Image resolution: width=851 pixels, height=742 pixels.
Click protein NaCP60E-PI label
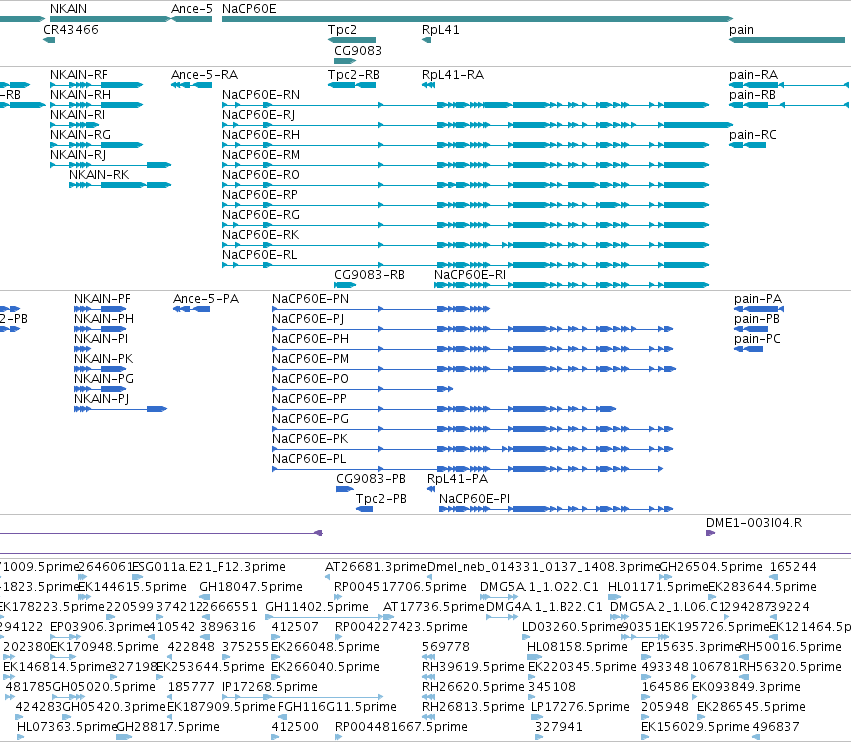pos(475,499)
